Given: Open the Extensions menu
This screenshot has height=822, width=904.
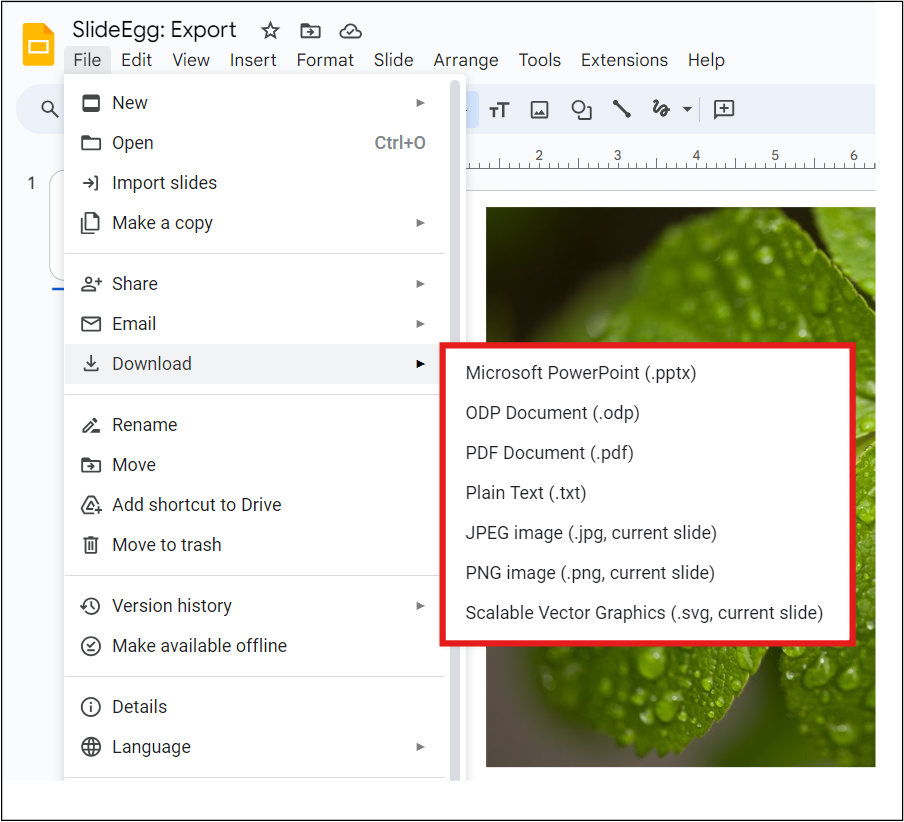Looking at the screenshot, I should [x=624, y=60].
